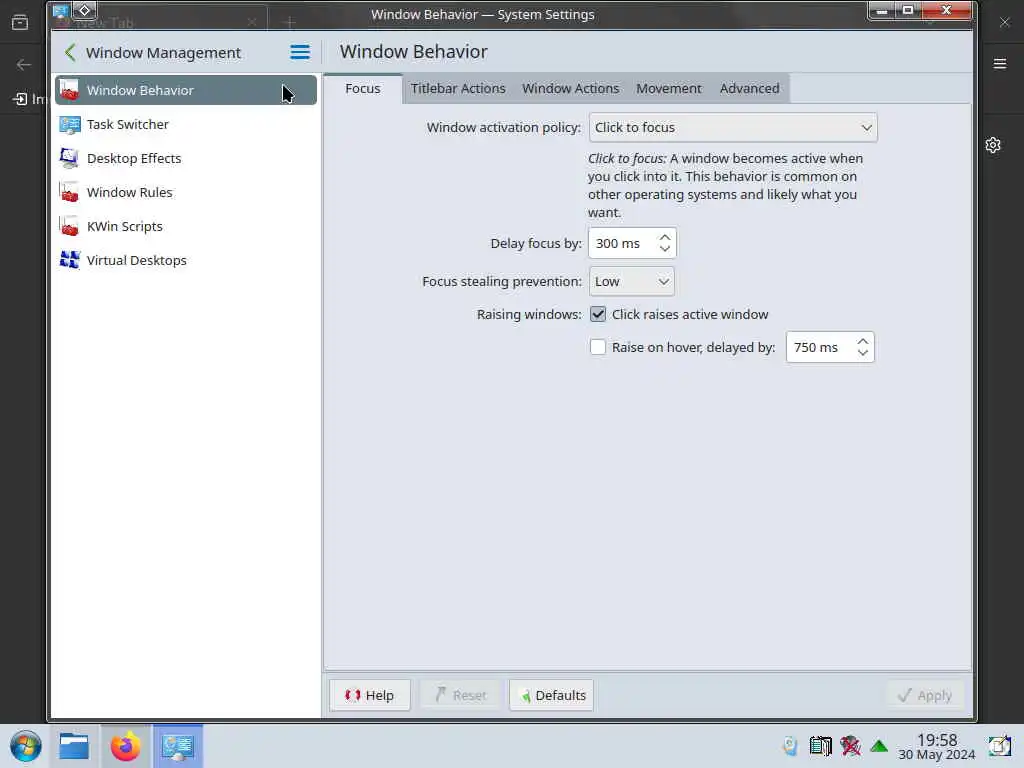
Task: Toggle the on-all-desktops pin icon
Action: coord(84,10)
